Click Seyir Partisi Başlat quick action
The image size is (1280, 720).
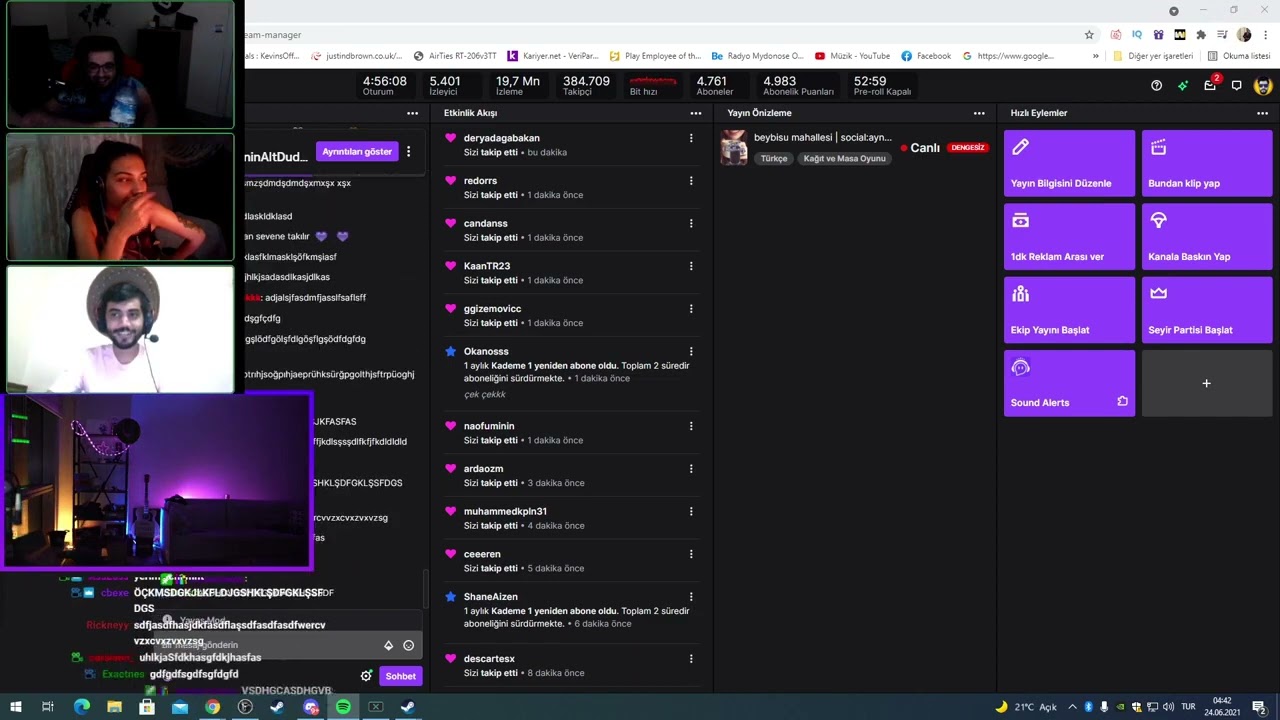coord(1207,309)
